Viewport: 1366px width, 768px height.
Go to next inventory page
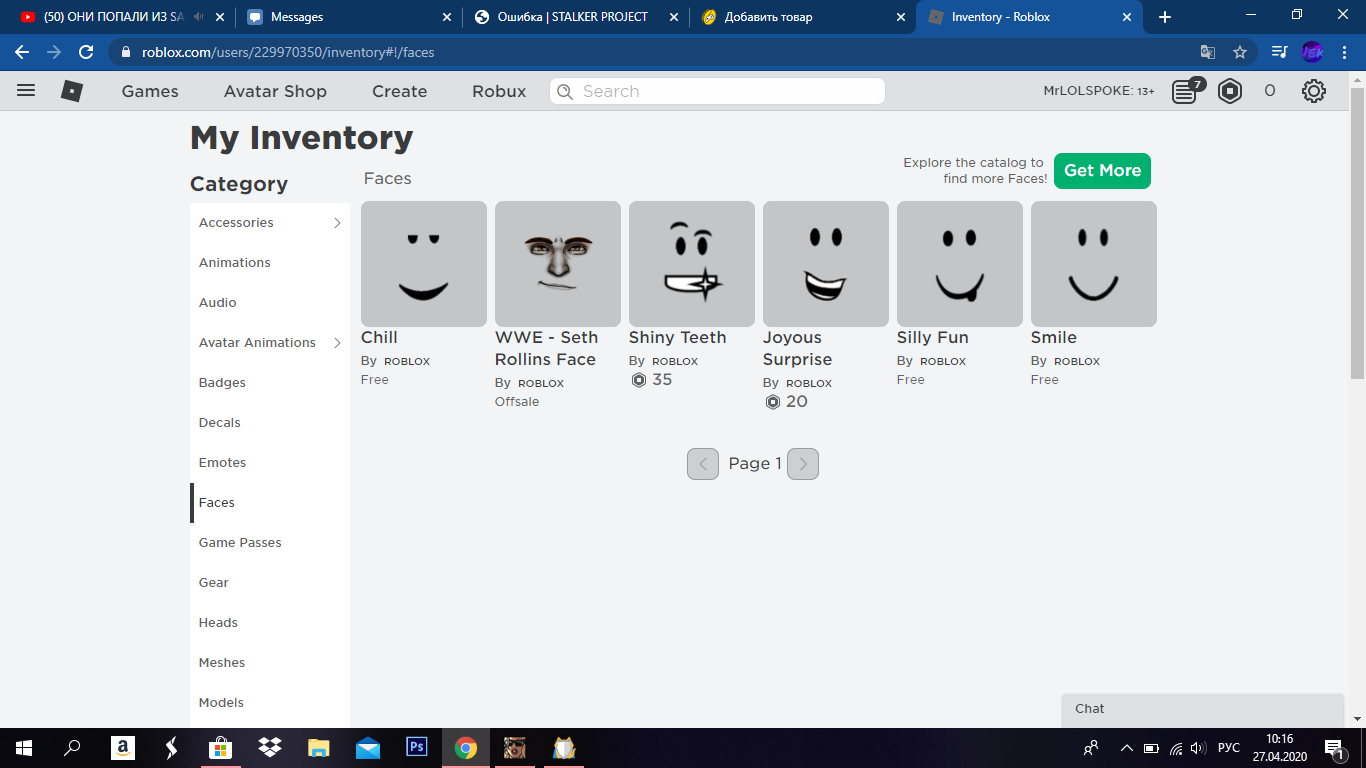803,464
